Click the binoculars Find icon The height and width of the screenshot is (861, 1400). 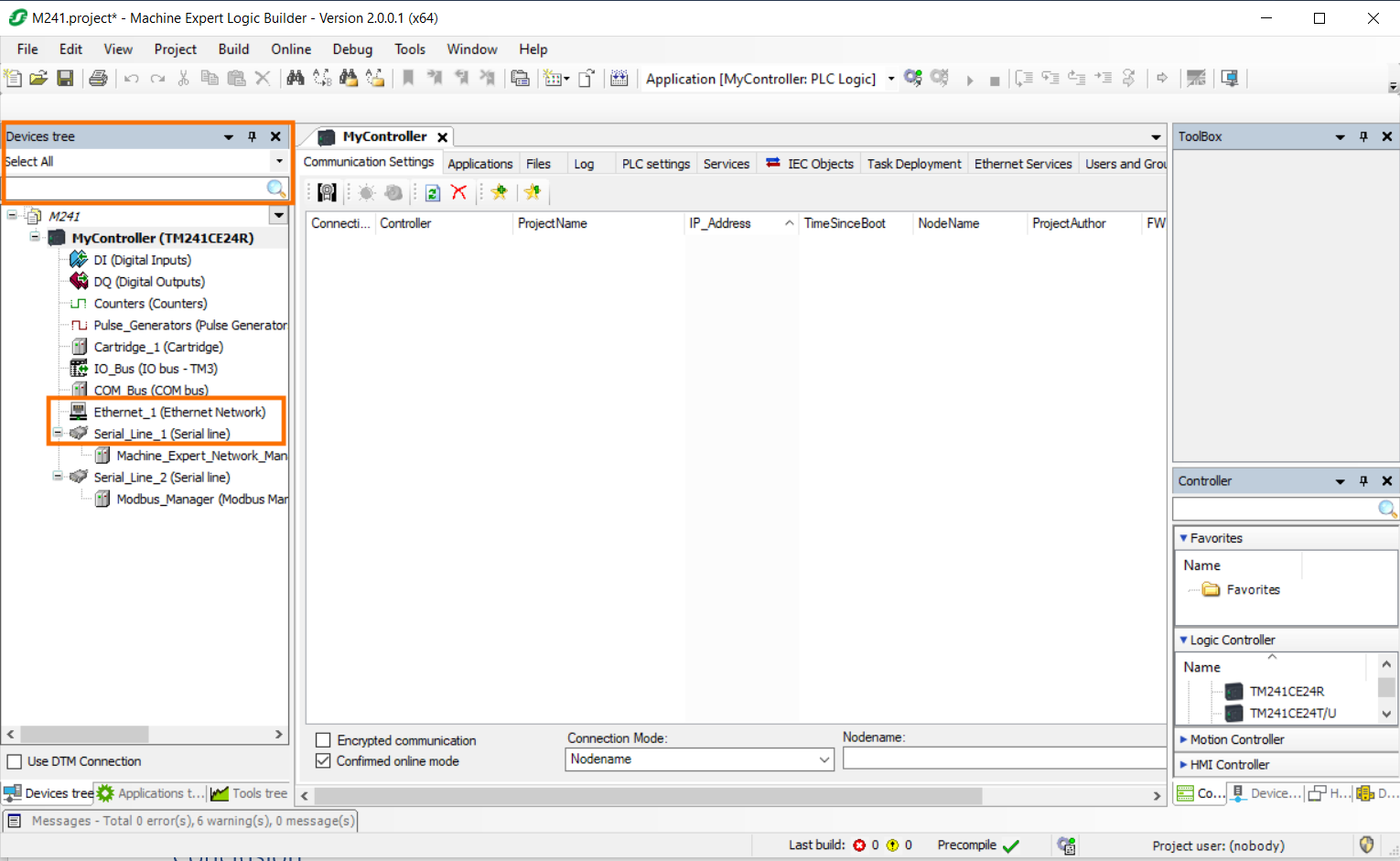295,79
